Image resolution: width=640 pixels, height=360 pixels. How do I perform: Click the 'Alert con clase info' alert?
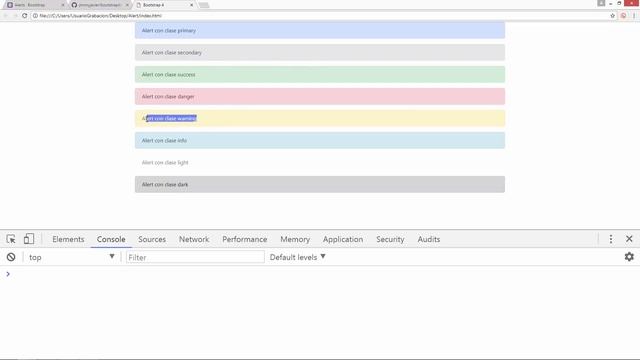[x=320, y=140]
